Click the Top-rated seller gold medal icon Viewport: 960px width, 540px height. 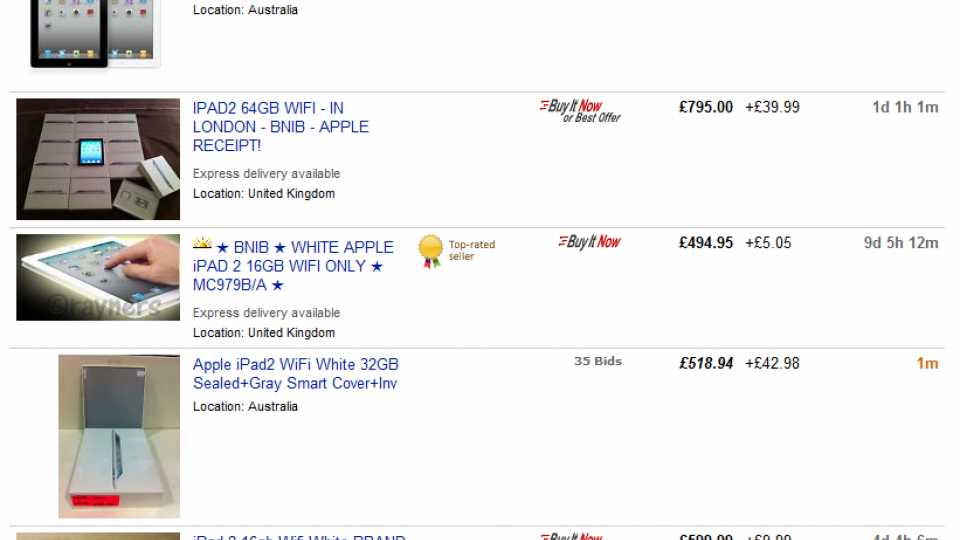pyautogui.click(x=430, y=251)
